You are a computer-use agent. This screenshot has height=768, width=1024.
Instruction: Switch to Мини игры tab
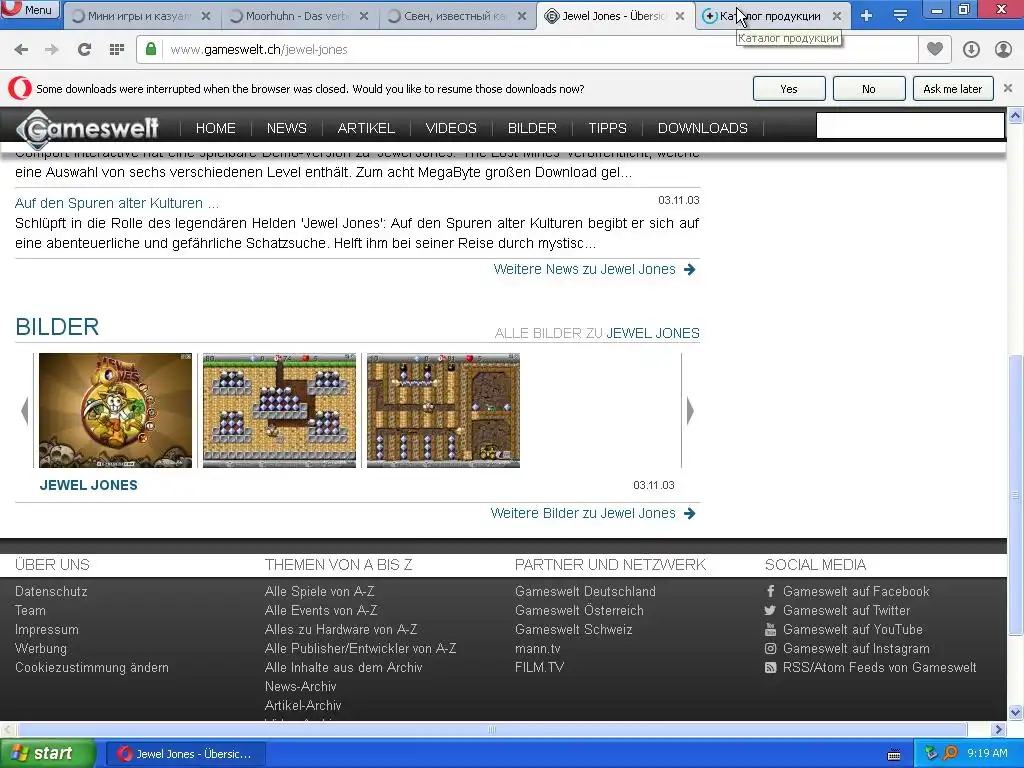139,16
